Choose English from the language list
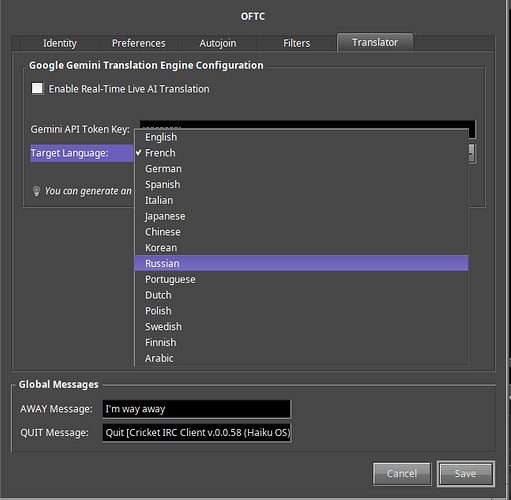This screenshot has width=511, height=500. click(301, 137)
